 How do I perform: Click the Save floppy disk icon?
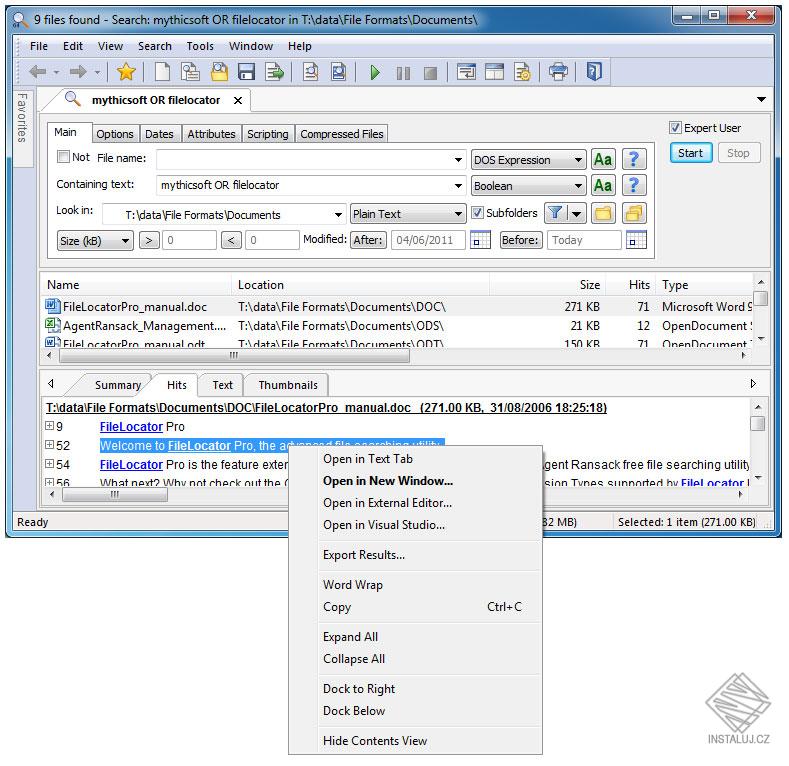tap(247, 72)
